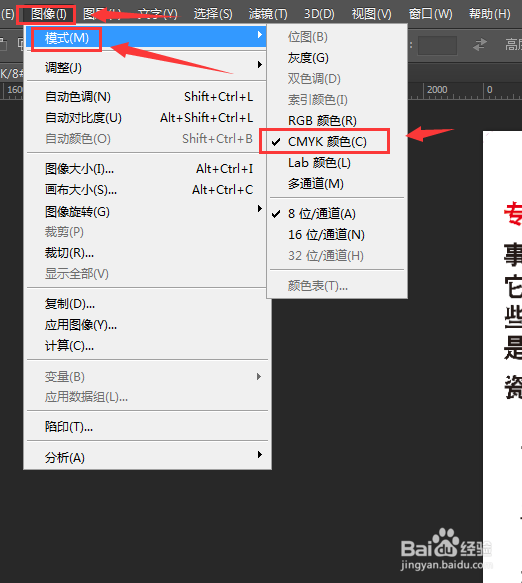Choose 裁切(R)... menu entry
This screenshot has width=522, height=583.
pos(147,253)
